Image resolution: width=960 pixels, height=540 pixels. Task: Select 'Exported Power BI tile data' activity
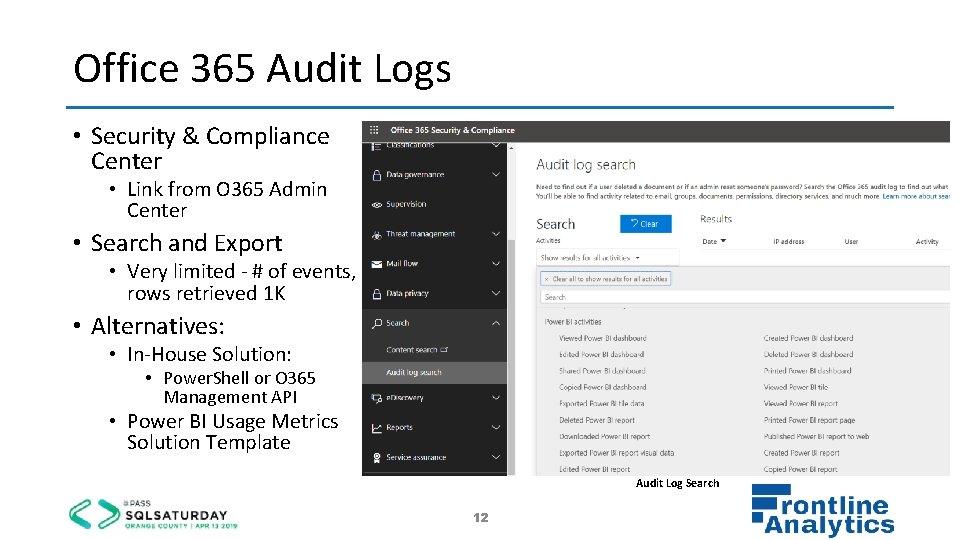click(601, 403)
